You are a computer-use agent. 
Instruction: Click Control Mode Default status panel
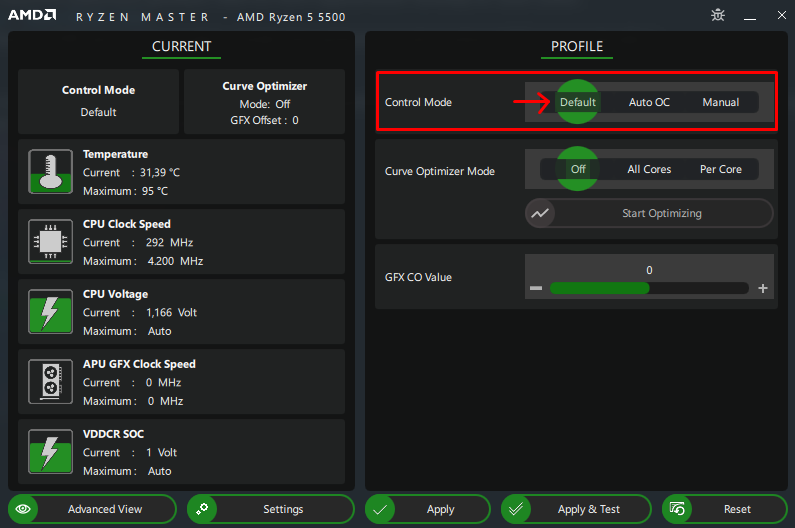coord(98,101)
